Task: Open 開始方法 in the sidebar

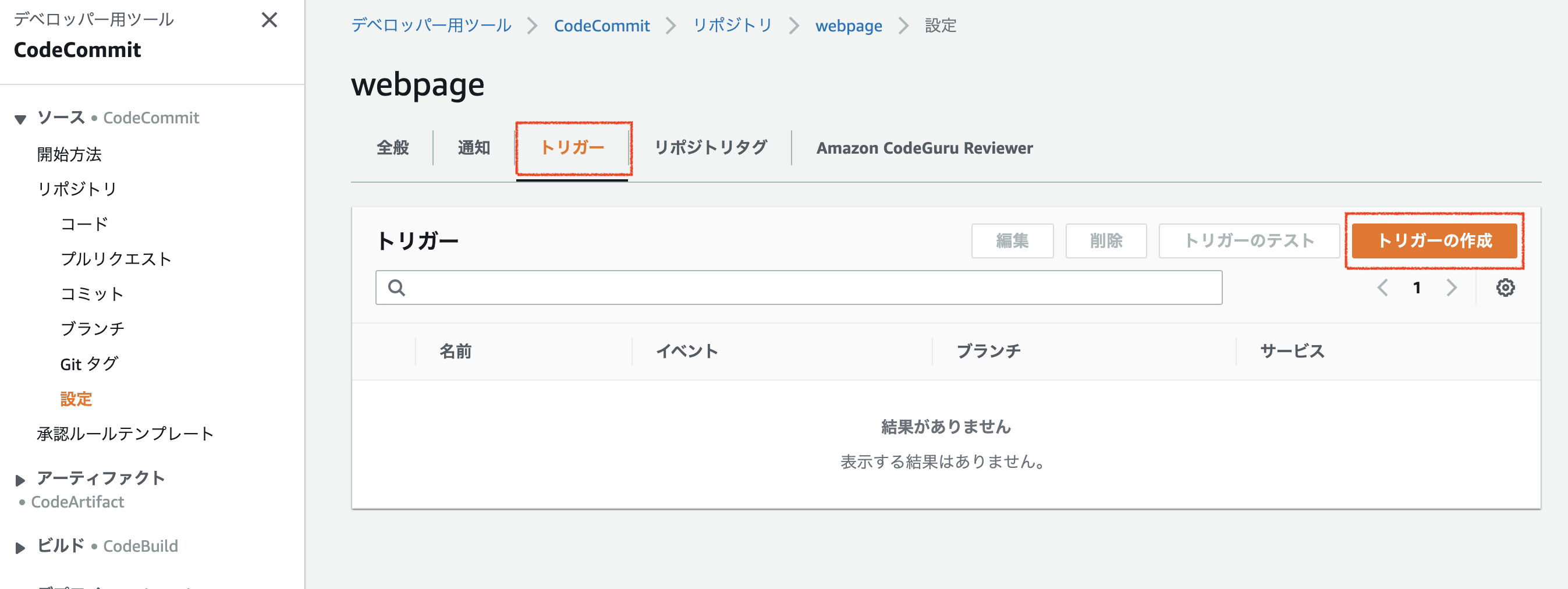Action: point(69,155)
